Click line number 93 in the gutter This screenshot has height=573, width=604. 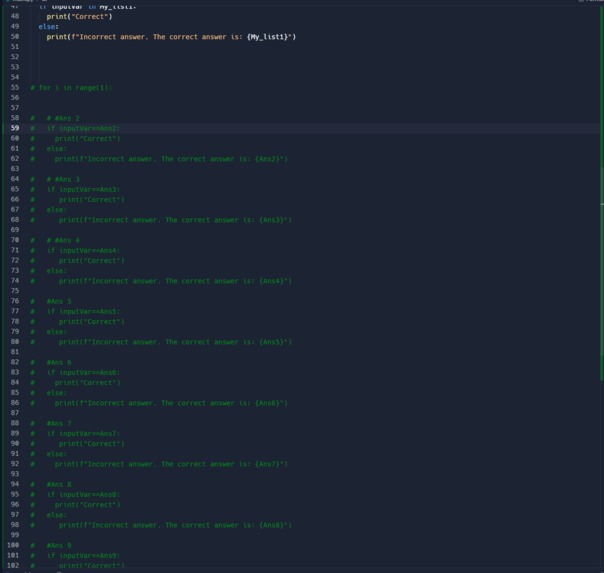[15, 474]
